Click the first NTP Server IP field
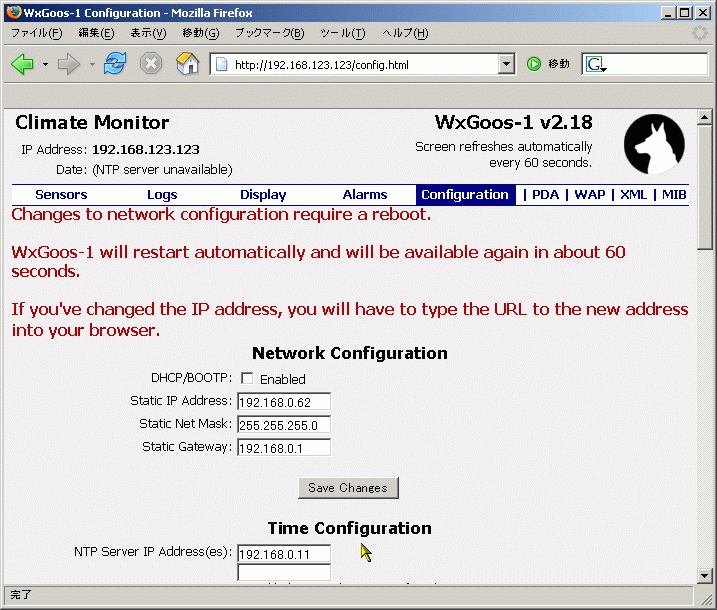717x610 pixels. pos(284,554)
